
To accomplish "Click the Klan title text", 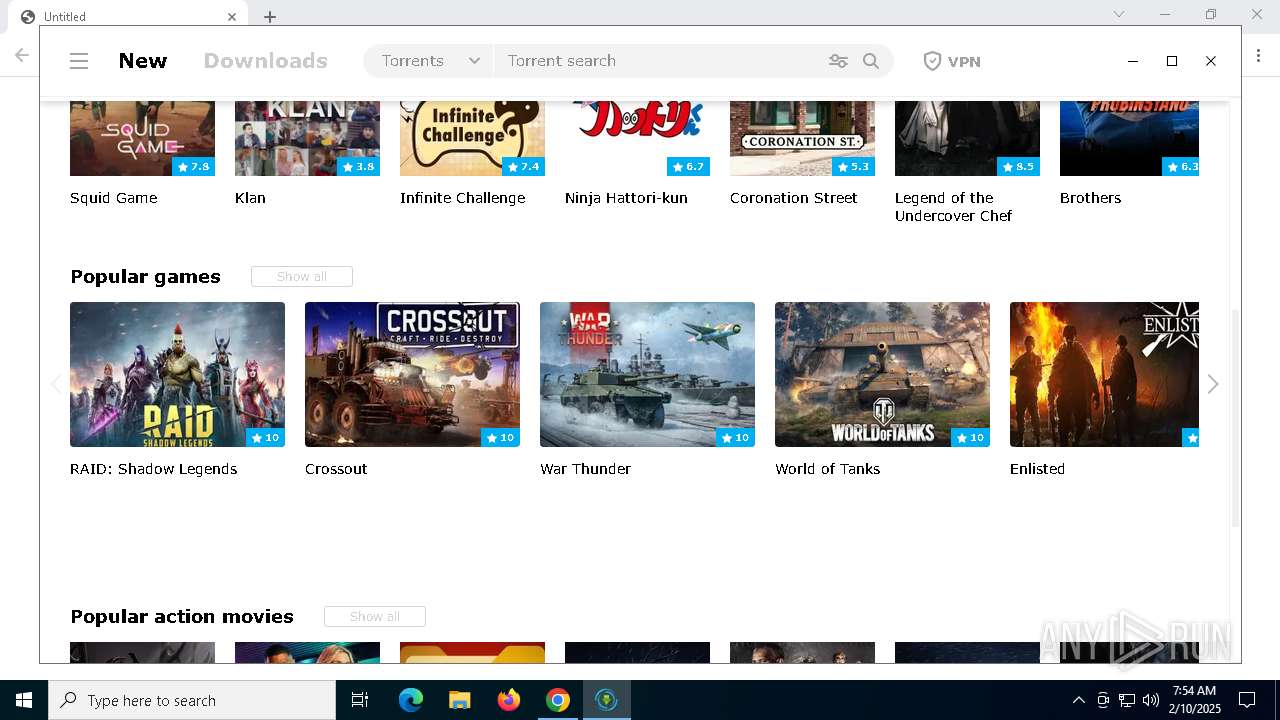I will [250, 198].
